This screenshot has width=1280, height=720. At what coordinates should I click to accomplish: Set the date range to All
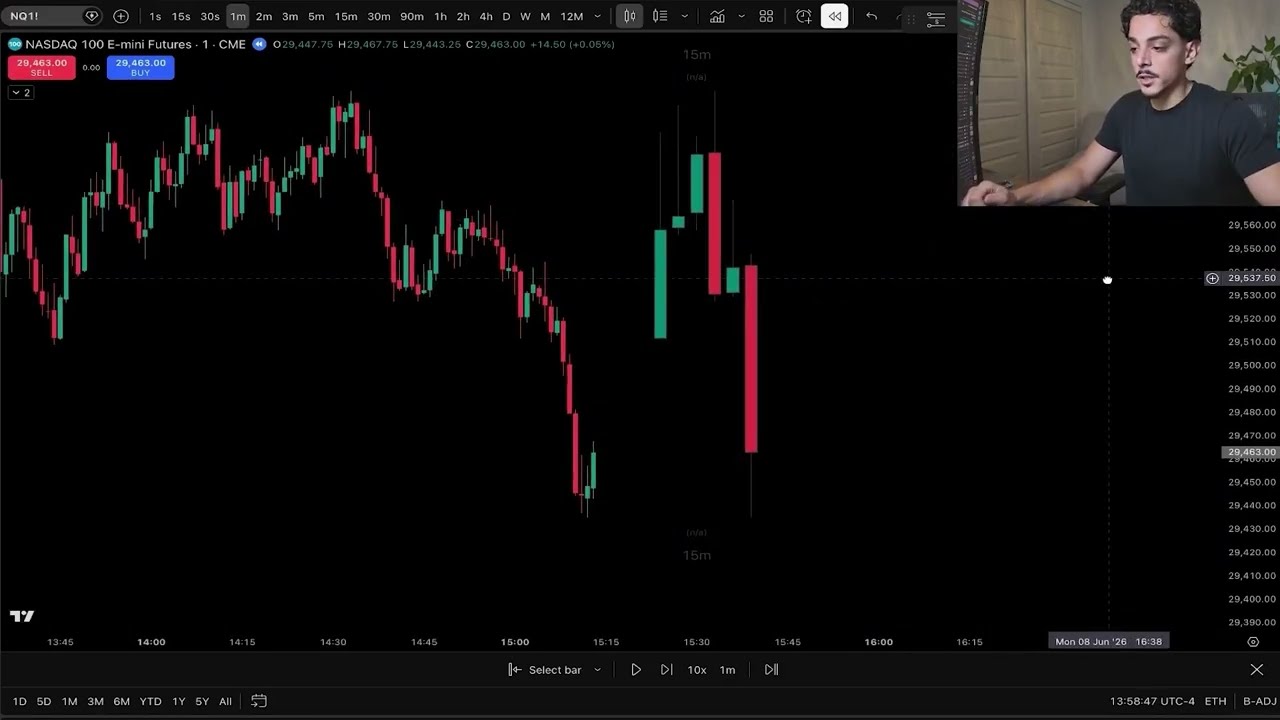tap(225, 702)
